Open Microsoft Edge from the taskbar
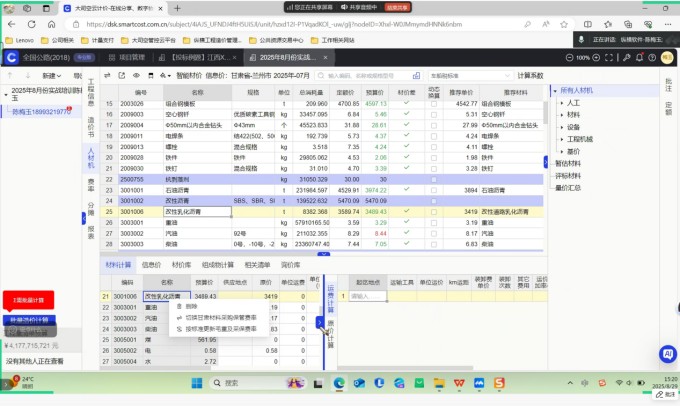The width and height of the screenshot is (680, 406). (x=337, y=384)
